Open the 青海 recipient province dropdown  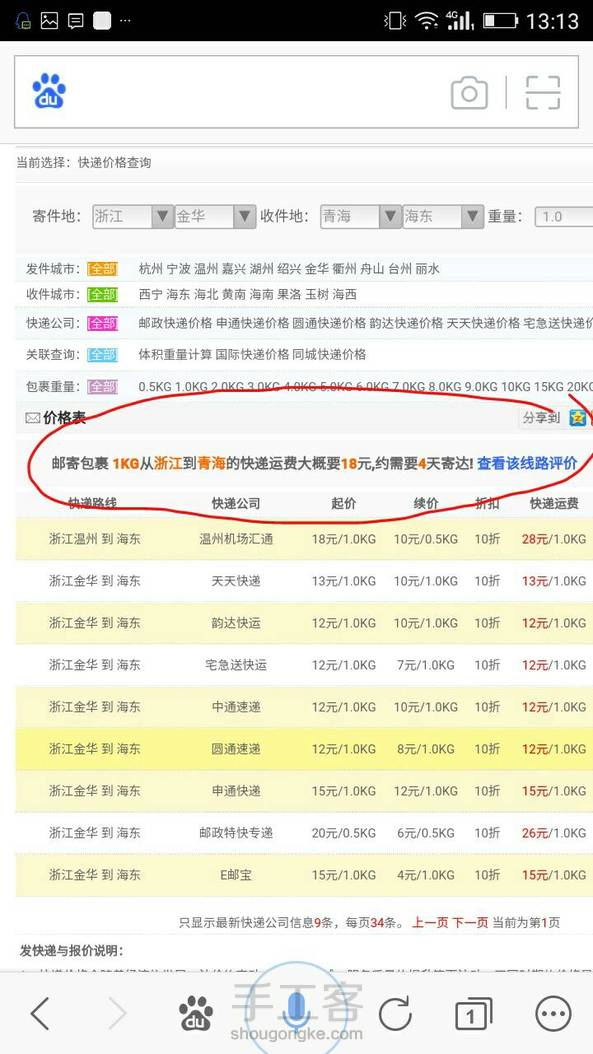point(361,216)
